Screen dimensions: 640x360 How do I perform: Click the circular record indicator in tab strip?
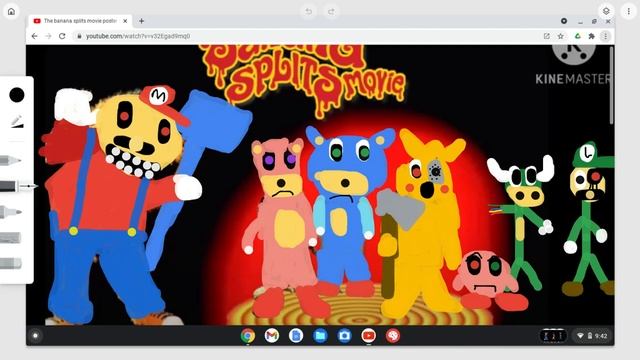(564, 21)
